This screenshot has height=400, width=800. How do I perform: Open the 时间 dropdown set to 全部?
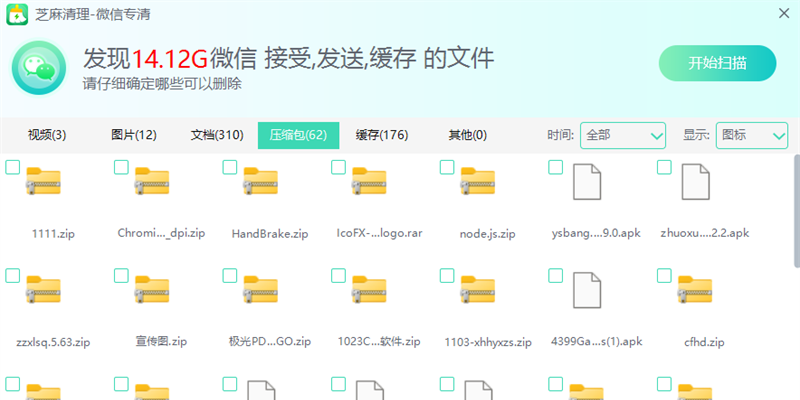coord(622,135)
